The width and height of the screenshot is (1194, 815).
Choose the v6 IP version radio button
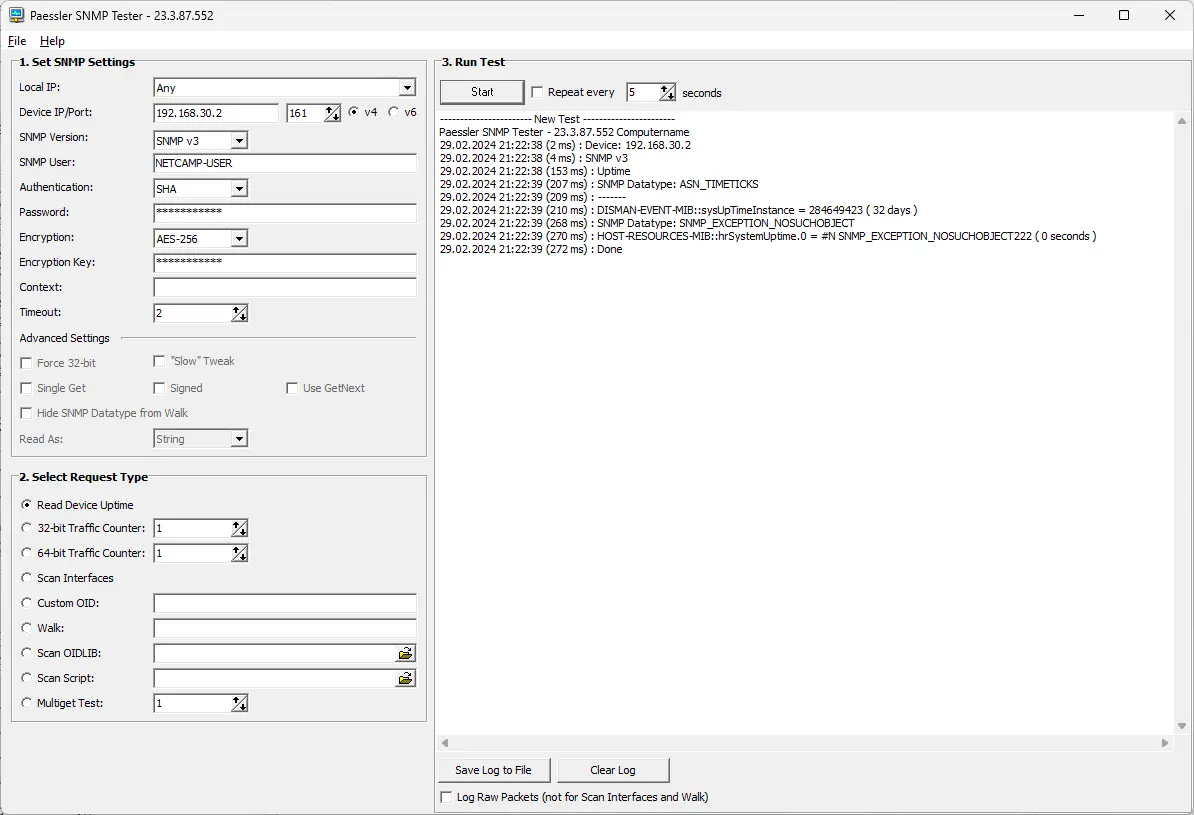[394, 112]
